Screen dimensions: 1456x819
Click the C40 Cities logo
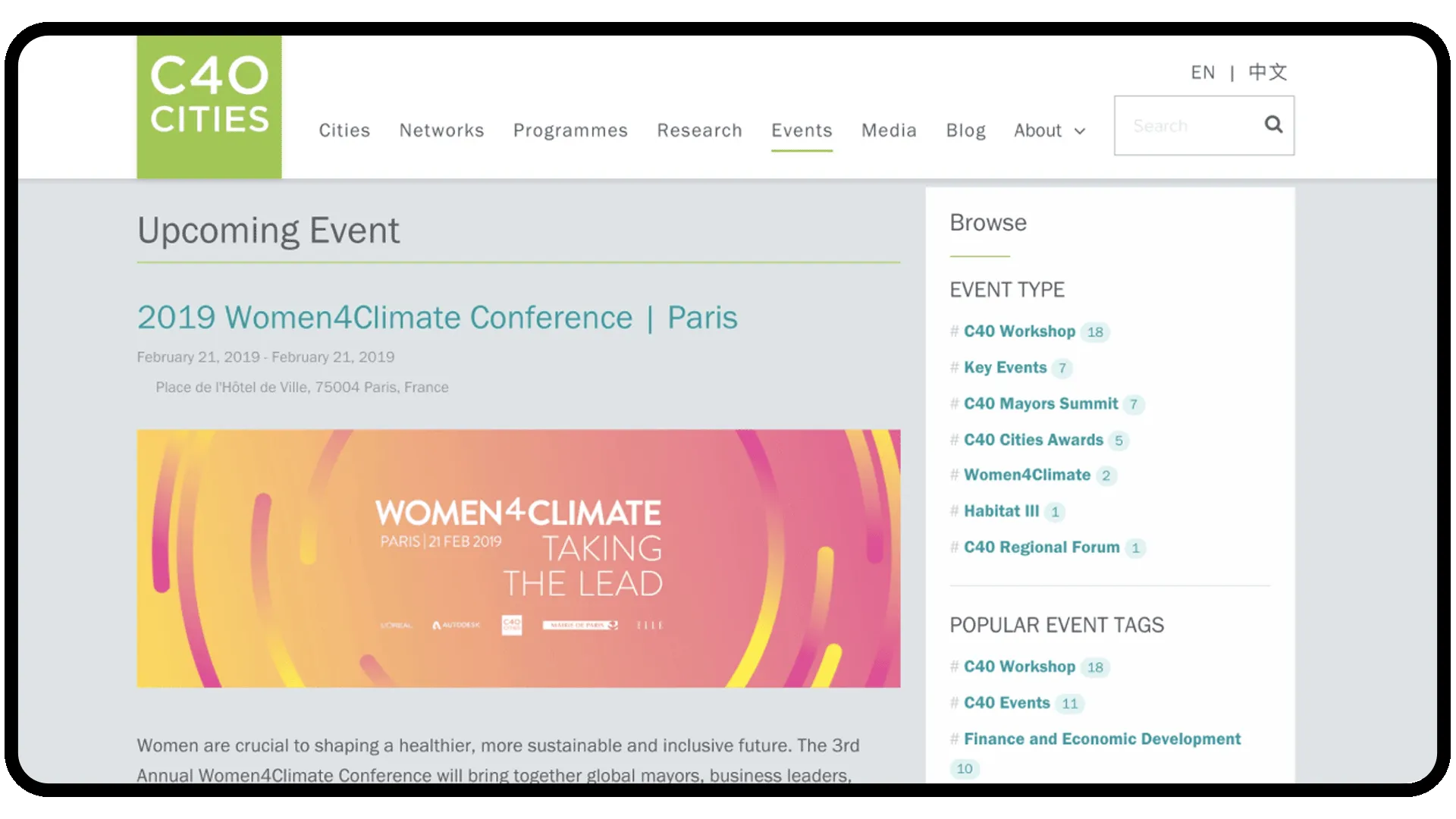point(209,106)
